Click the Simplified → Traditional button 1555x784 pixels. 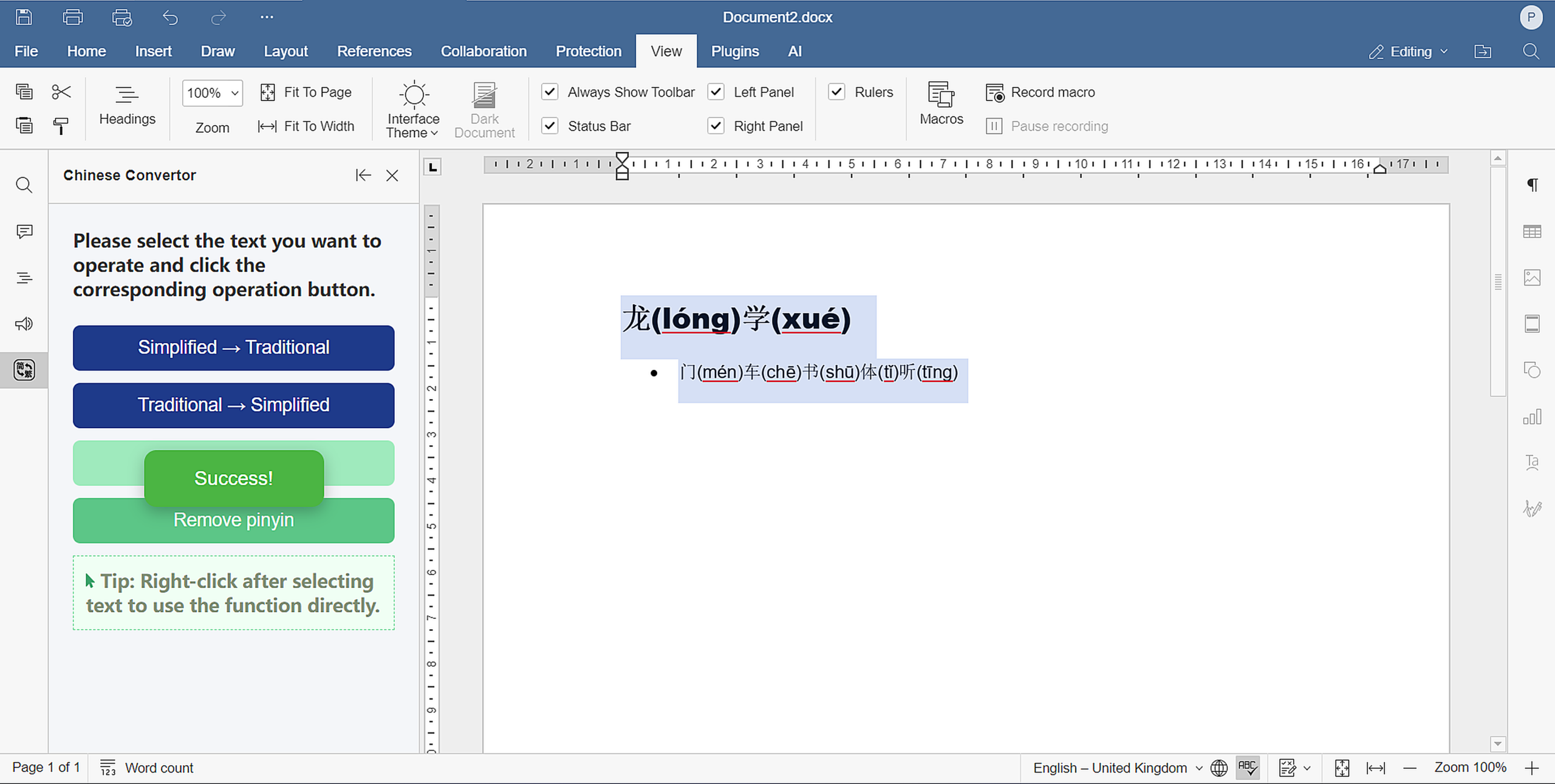pyautogui.click(x=233, y=347)
